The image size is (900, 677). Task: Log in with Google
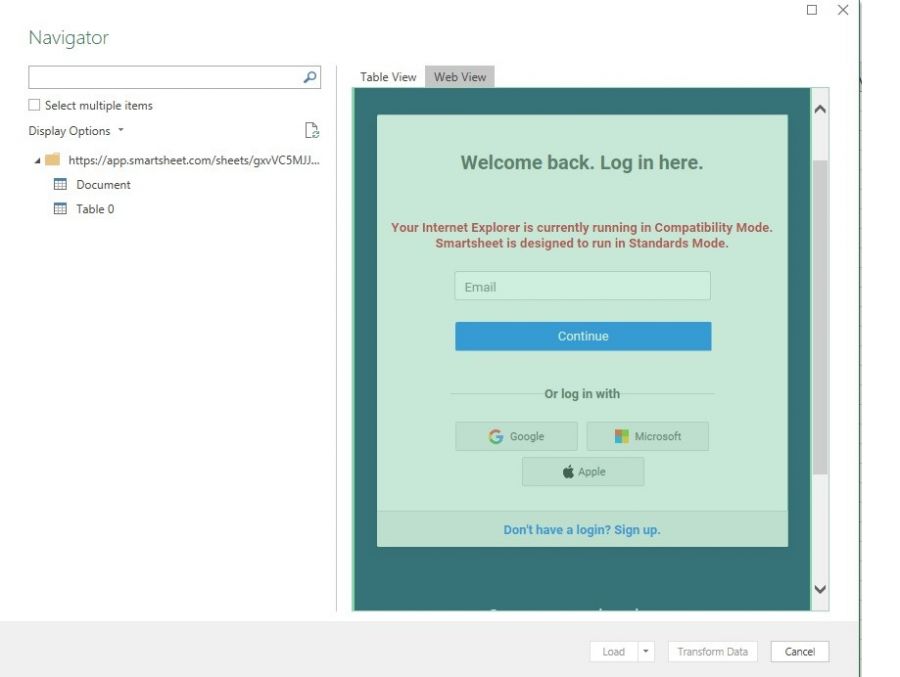(517, 436)
